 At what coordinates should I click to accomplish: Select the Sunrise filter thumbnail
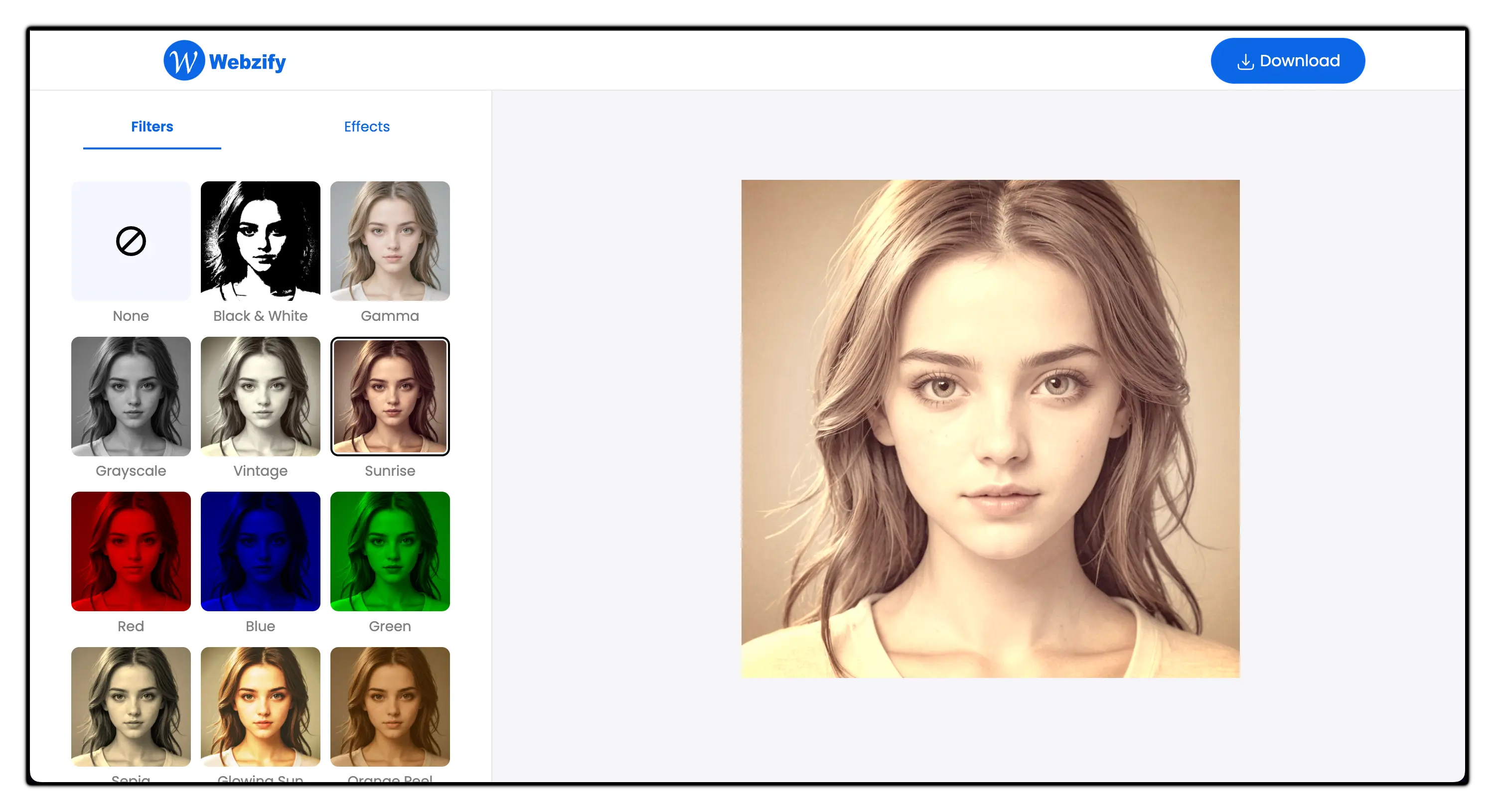click(x=389, y=396)
